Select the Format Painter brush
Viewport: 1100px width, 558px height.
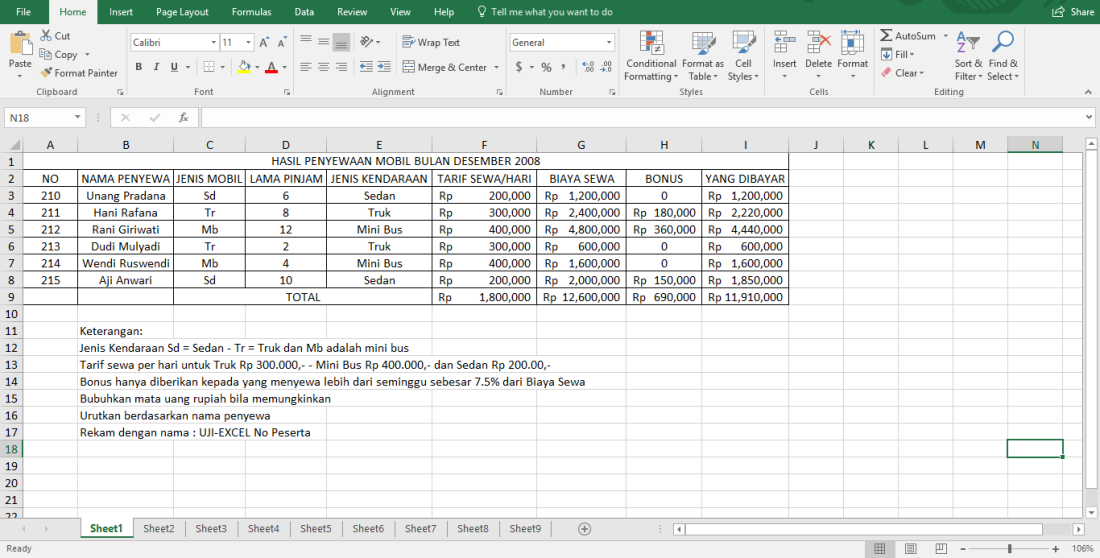(46, 72)
